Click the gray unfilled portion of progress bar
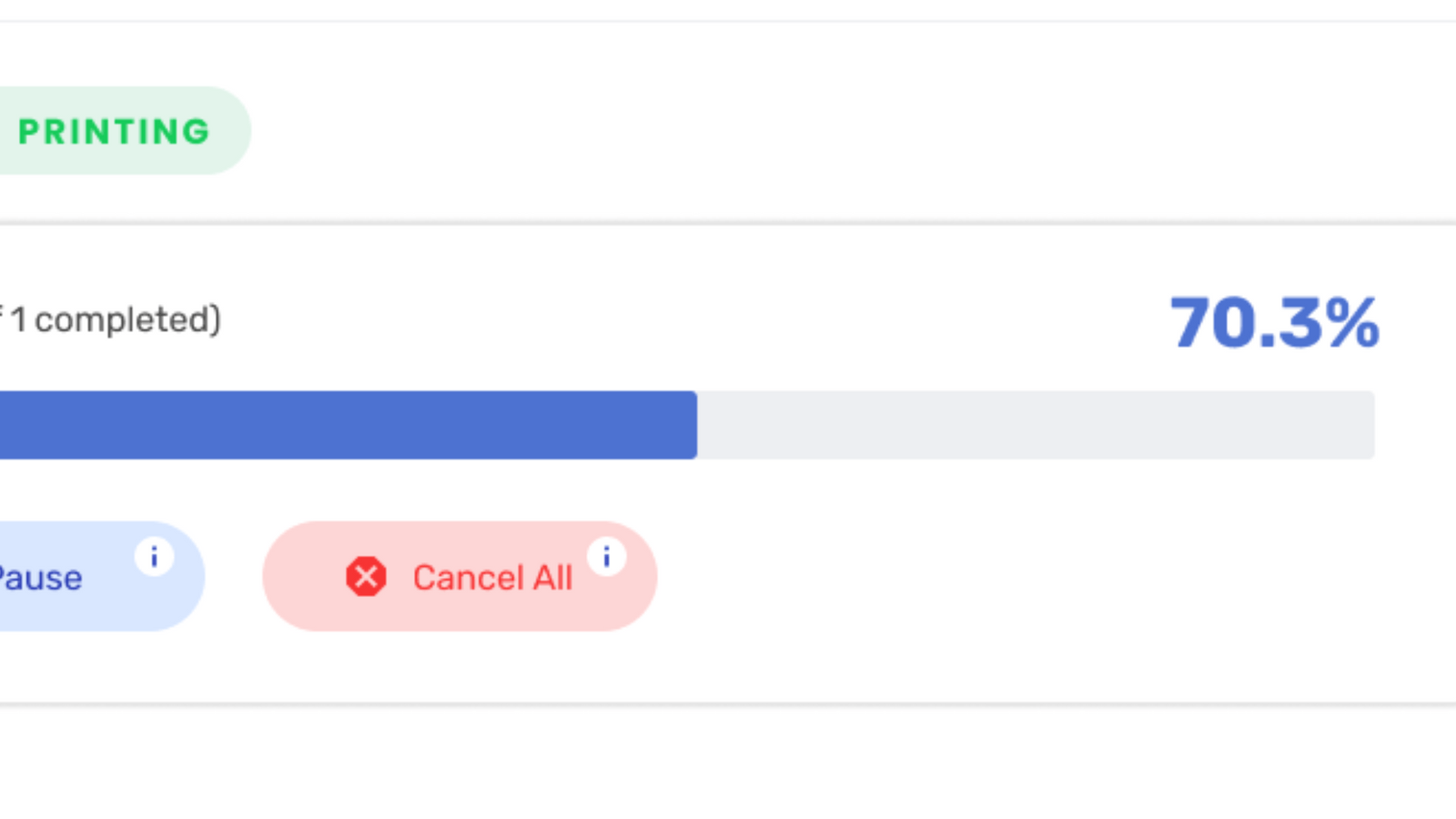1456x819 pixels. coord(1028,425)
